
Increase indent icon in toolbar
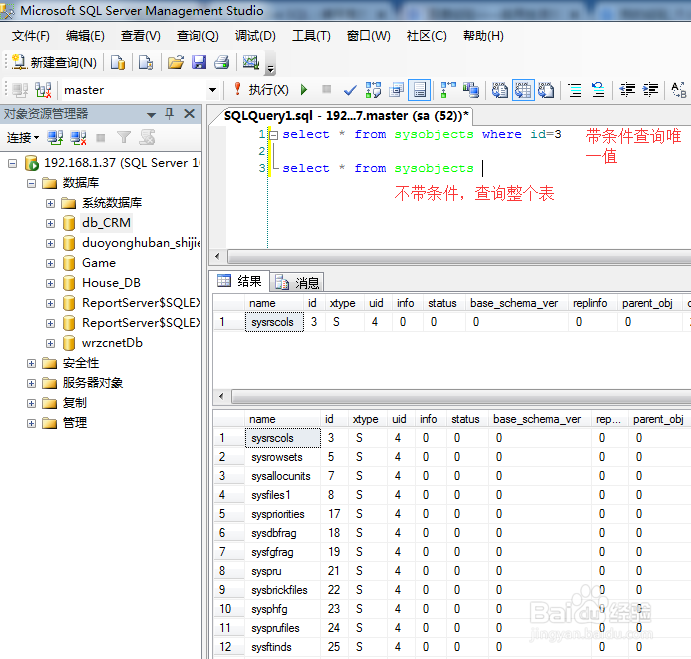click(650, 90)
